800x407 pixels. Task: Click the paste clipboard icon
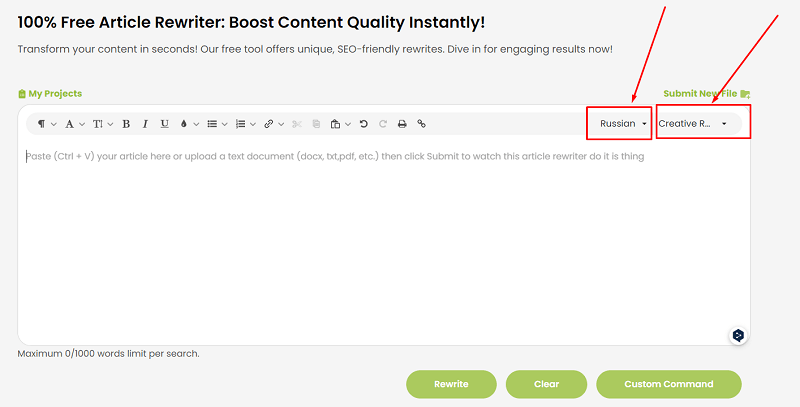(x=335, y=124)
